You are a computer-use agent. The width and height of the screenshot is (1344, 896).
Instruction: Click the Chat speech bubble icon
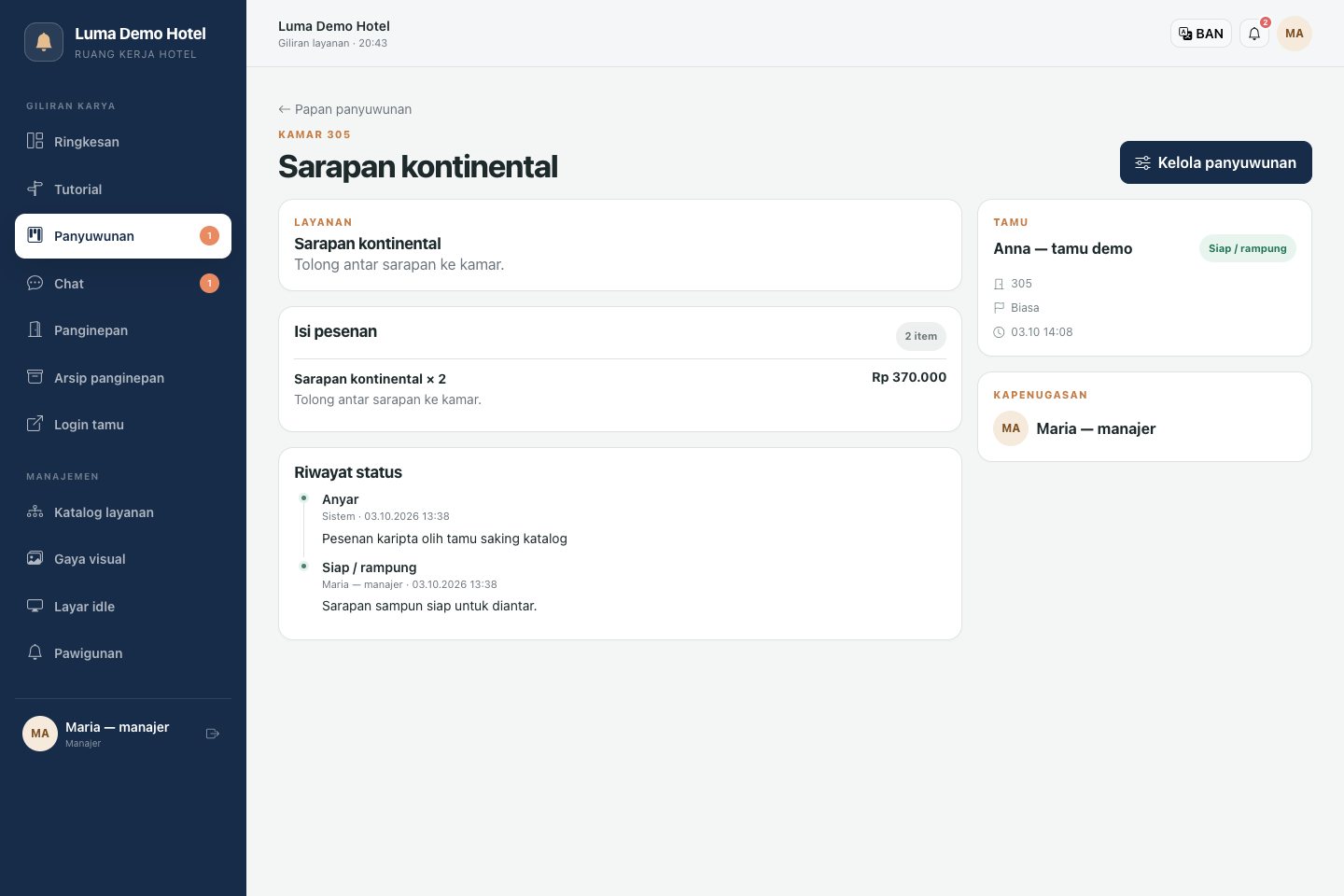(x=35, y=283)
